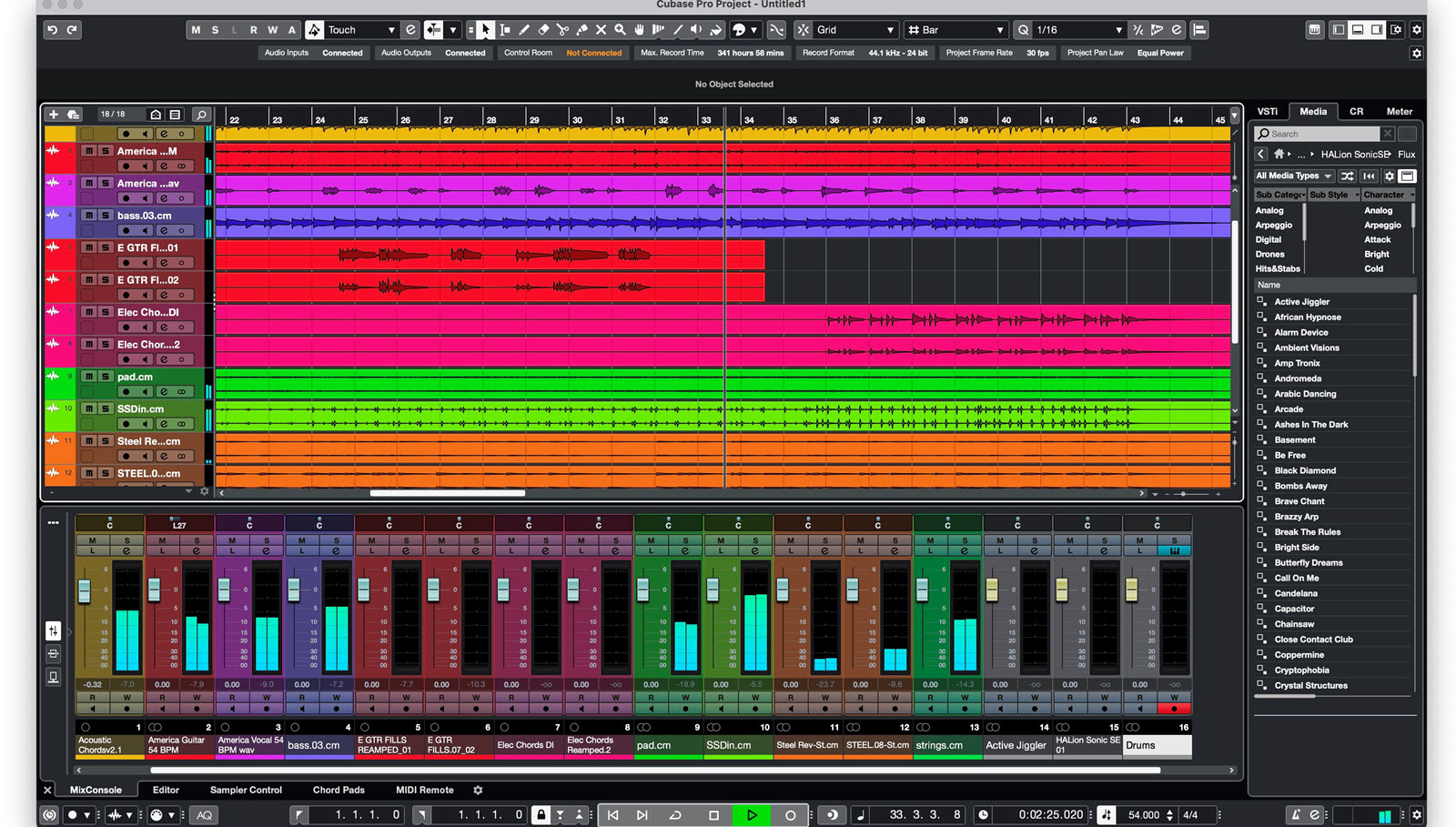Open MixConsole tabs settings gear

[478, 790]
